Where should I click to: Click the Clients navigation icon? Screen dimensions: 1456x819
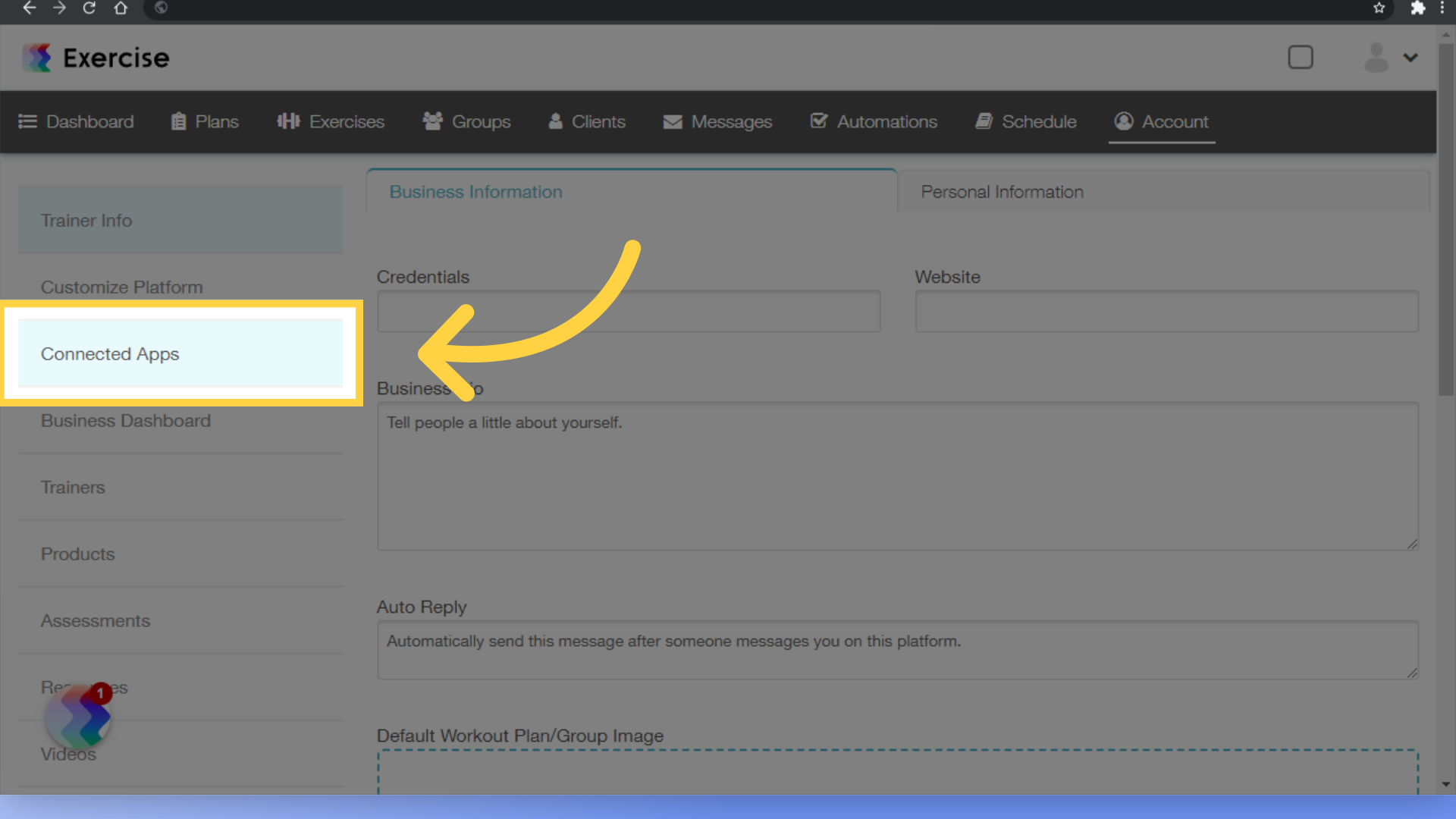556,121
